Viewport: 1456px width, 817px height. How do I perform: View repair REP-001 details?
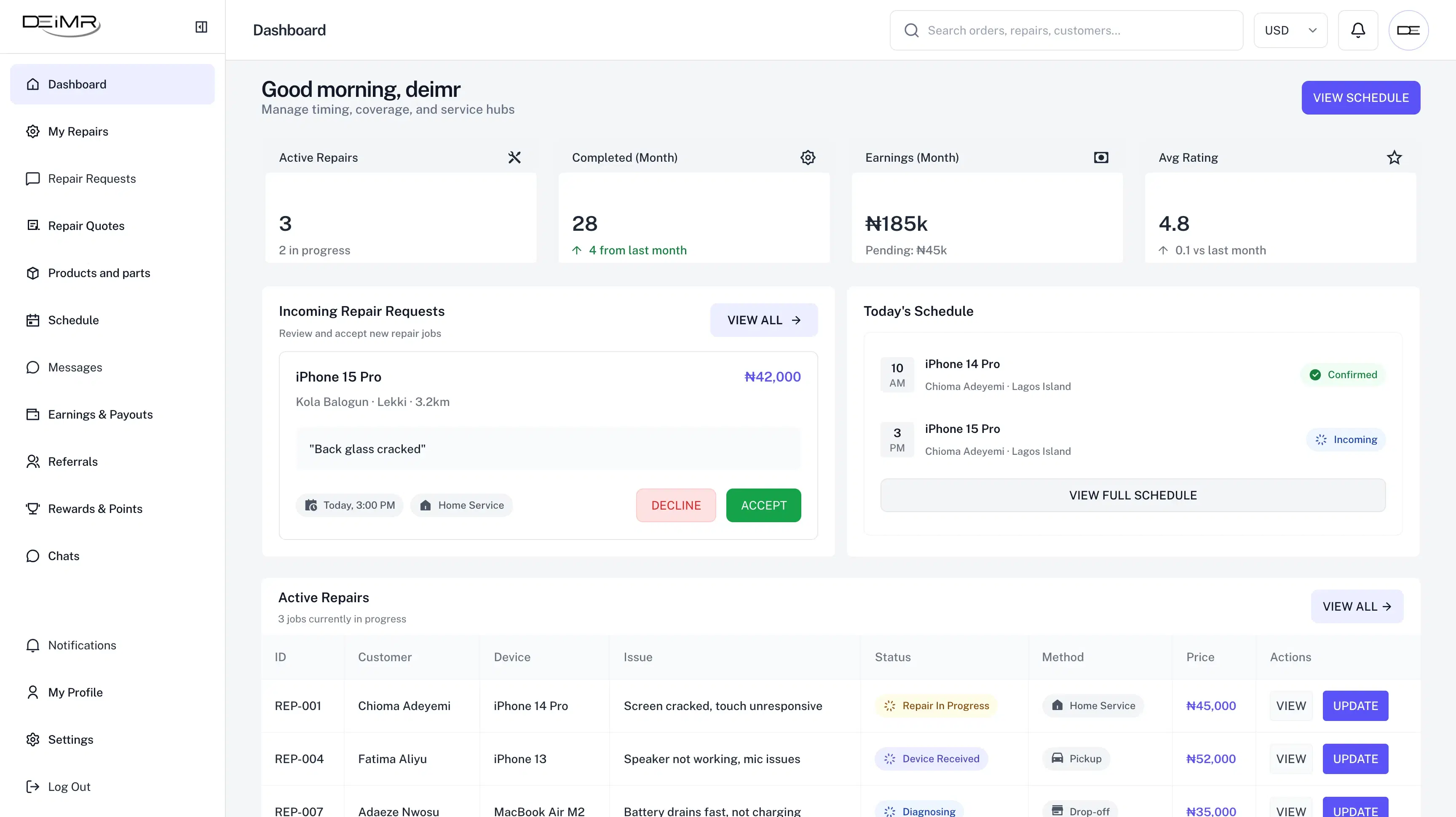pyautogui.click(x=1291, y=706)
